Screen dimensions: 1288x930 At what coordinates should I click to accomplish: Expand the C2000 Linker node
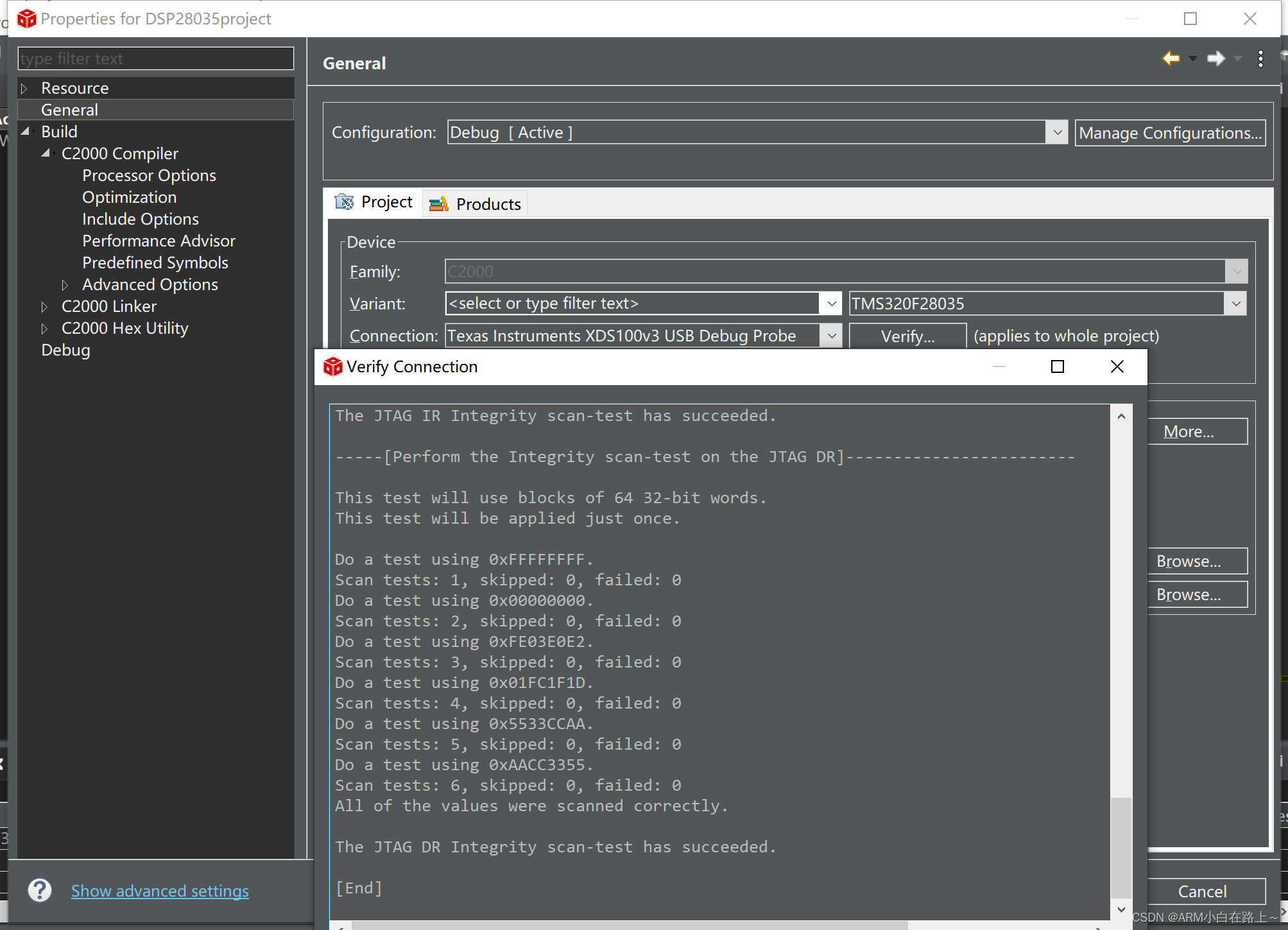(44, 306)
